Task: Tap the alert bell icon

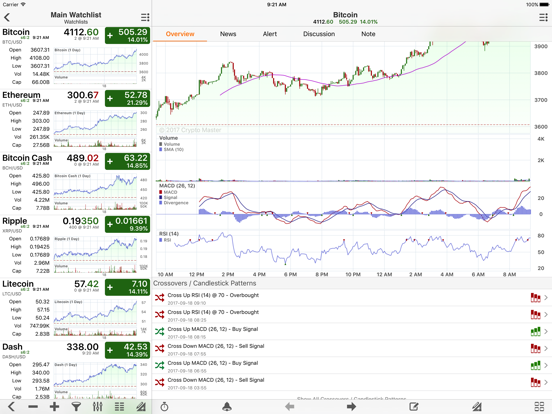Action: tap(227, 407)
